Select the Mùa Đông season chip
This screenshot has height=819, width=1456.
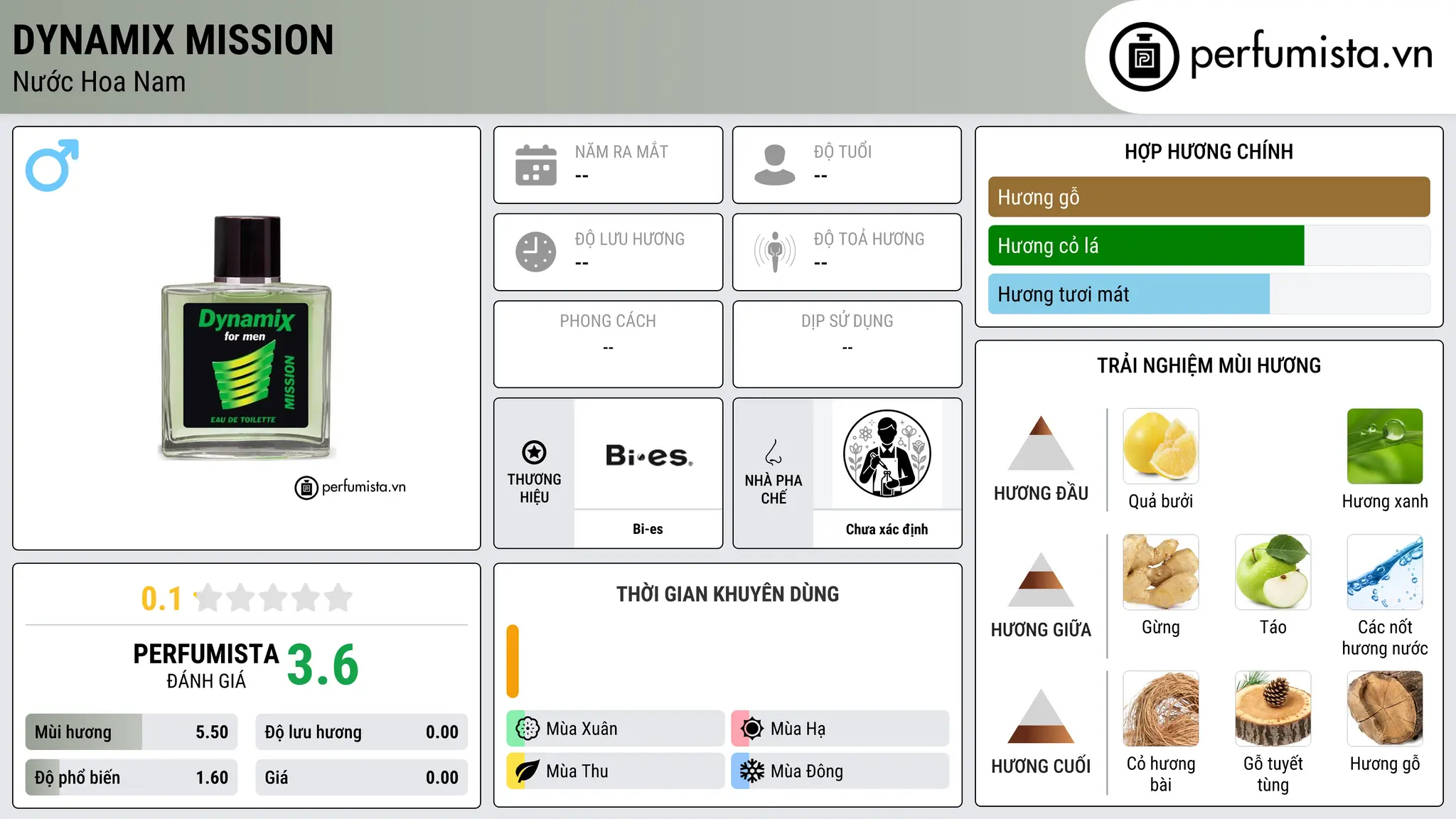(840, 771)
